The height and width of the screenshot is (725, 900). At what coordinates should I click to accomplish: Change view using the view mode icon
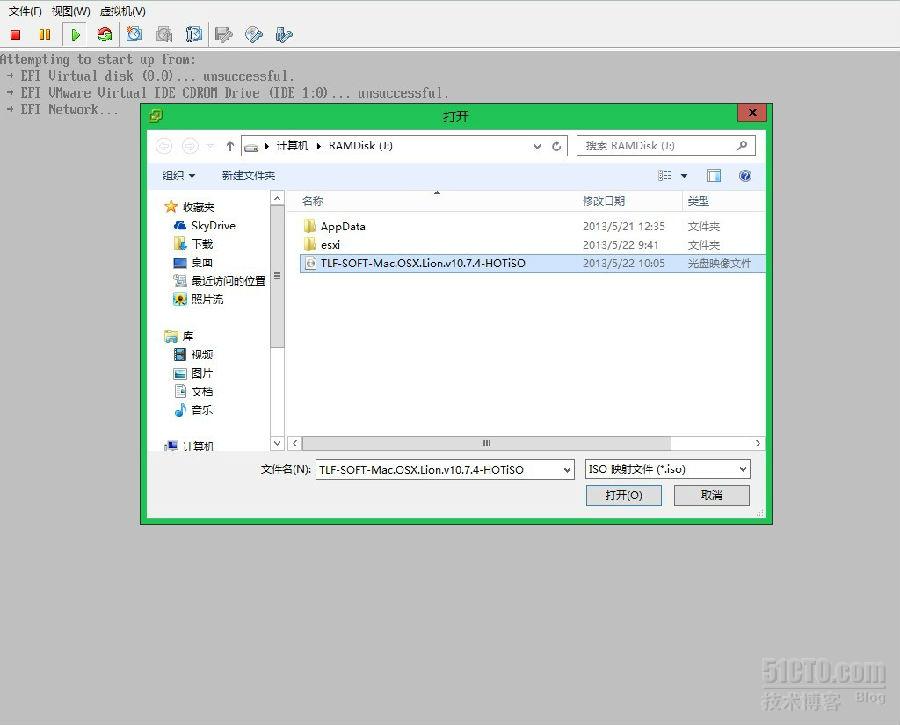[665, 176]
